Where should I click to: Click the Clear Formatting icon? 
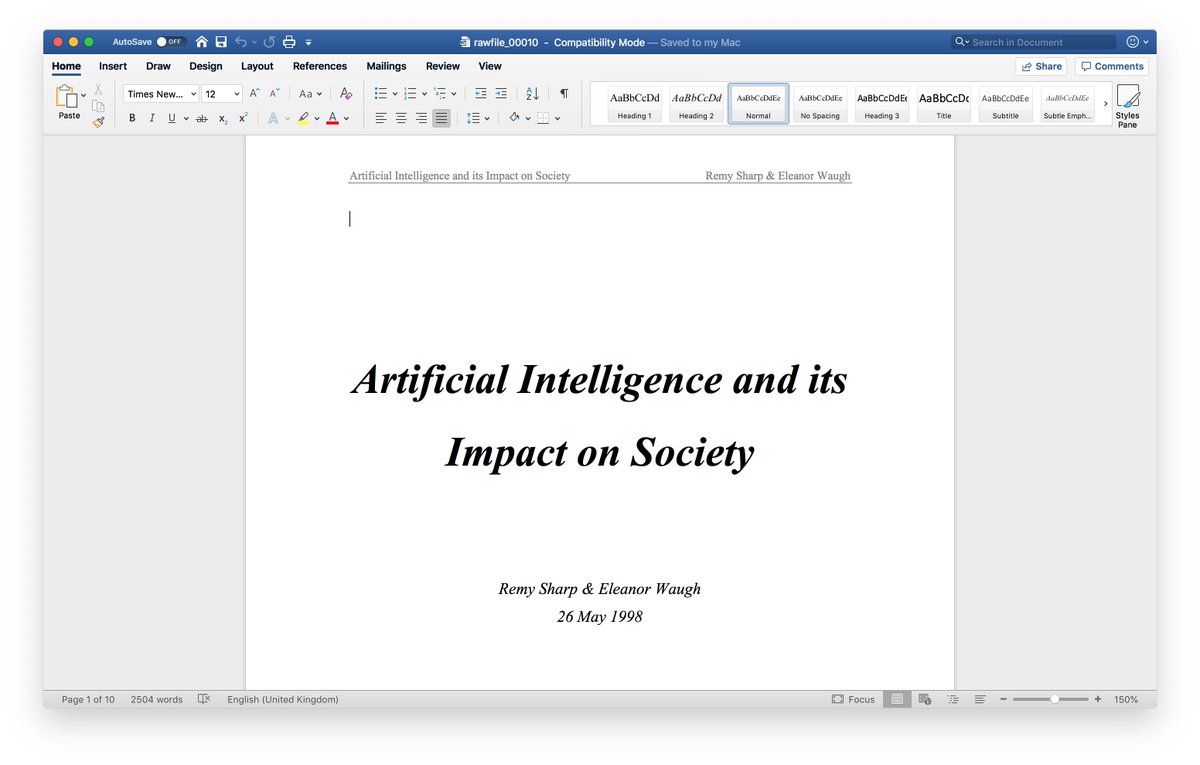346,94
